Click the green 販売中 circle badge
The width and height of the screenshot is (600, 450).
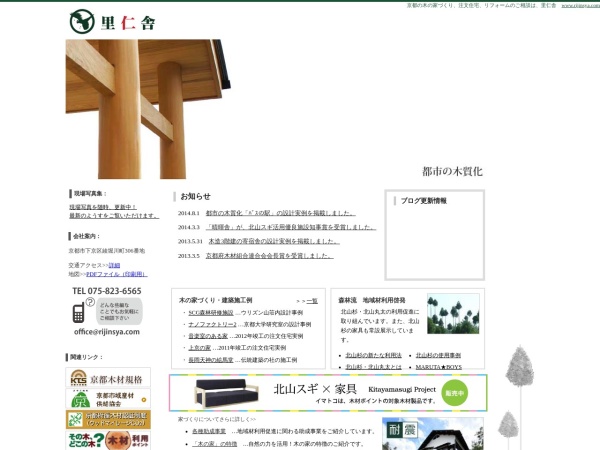(x=455, y=393)
